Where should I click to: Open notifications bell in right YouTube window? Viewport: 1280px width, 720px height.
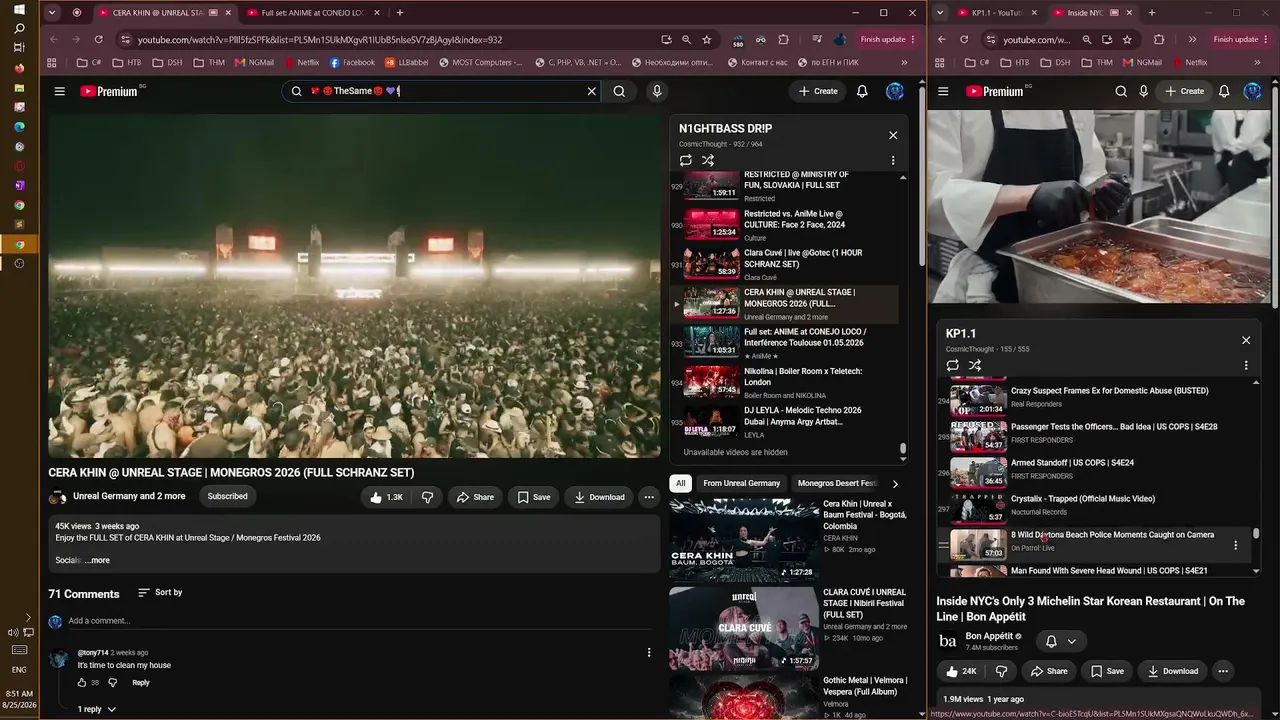pos(1224,91)
